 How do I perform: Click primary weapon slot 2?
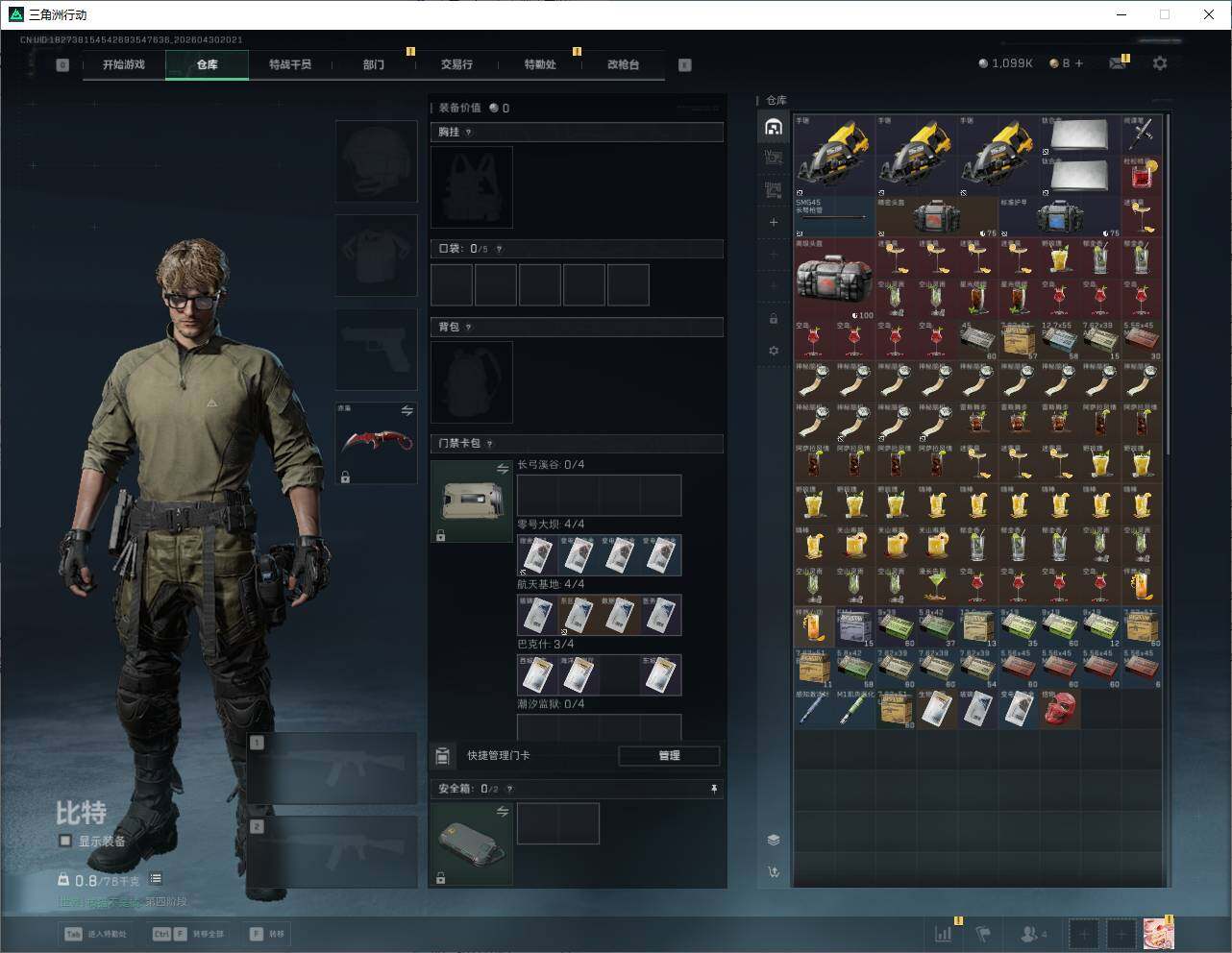(x=333, y=853)
